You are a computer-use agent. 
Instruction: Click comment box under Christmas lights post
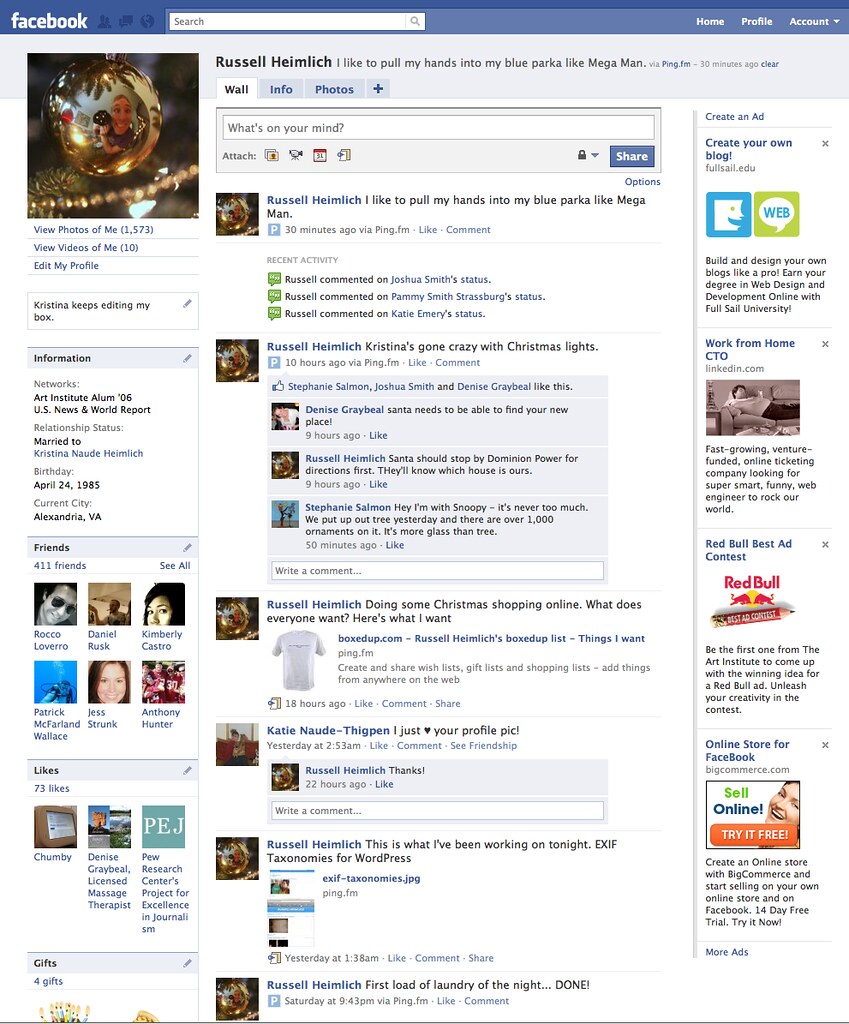pyautogui.click(x=438, y=570)
